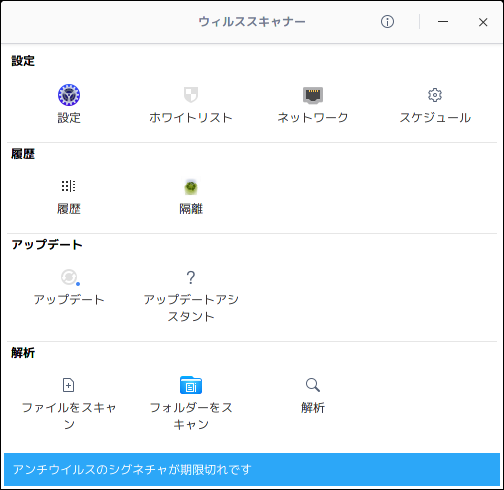Screen dimensions: 504x490
Task: Click the blue signature expired notification banner
Action: pos(252,469)
